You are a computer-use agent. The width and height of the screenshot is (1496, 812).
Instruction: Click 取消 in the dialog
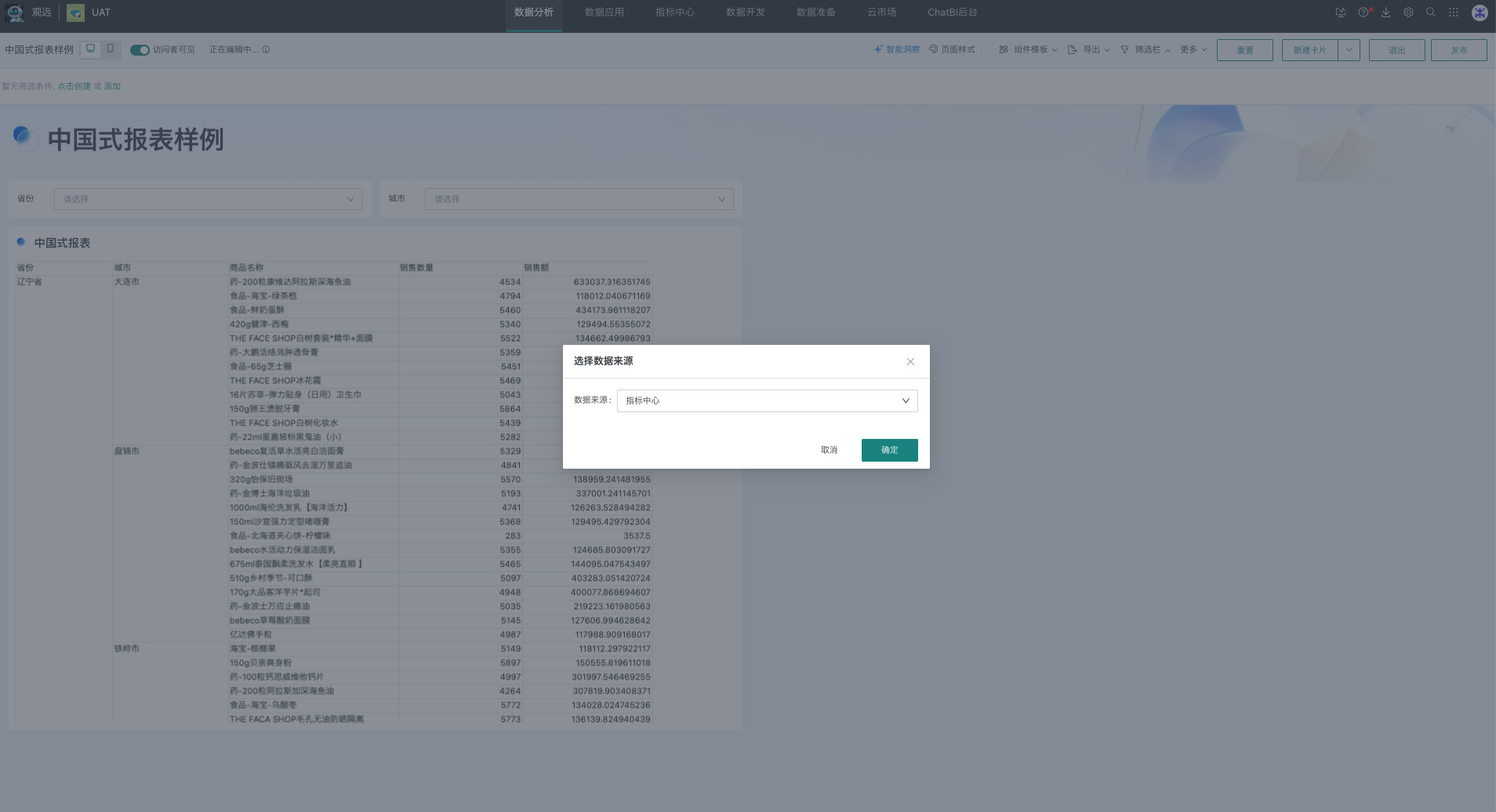(x=829, y=450)
